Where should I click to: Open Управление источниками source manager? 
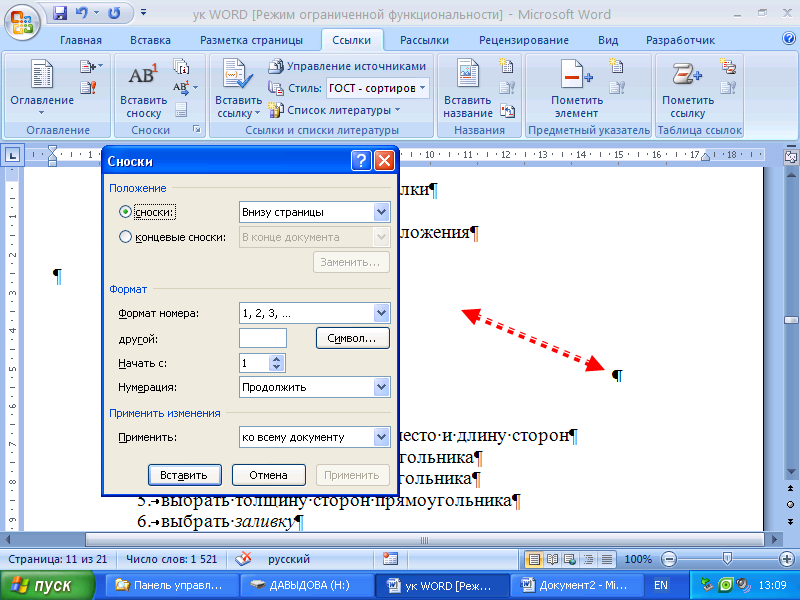(x=347, y=66)
